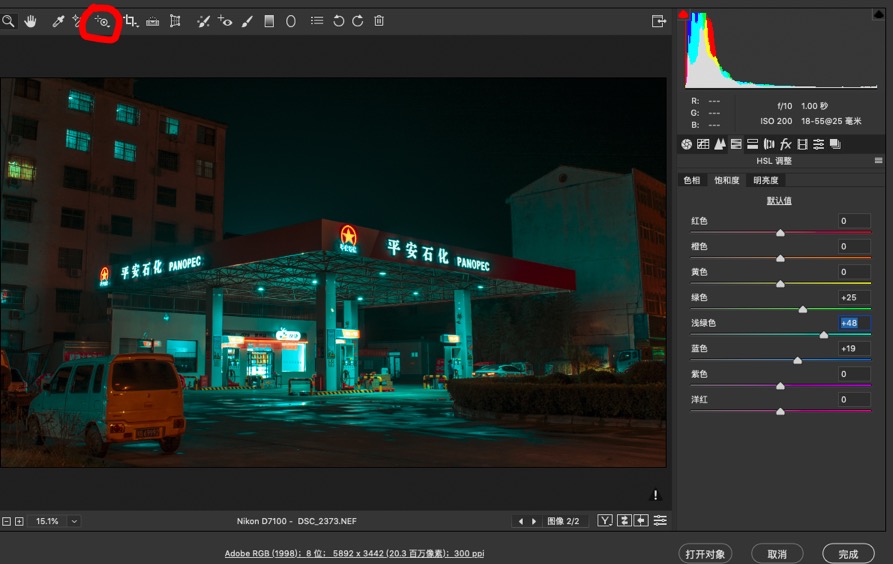Toggle highlight clipping warning in histogram
Image resolution: width=893 pixels, height=564 pixels.
click(879, 14)
